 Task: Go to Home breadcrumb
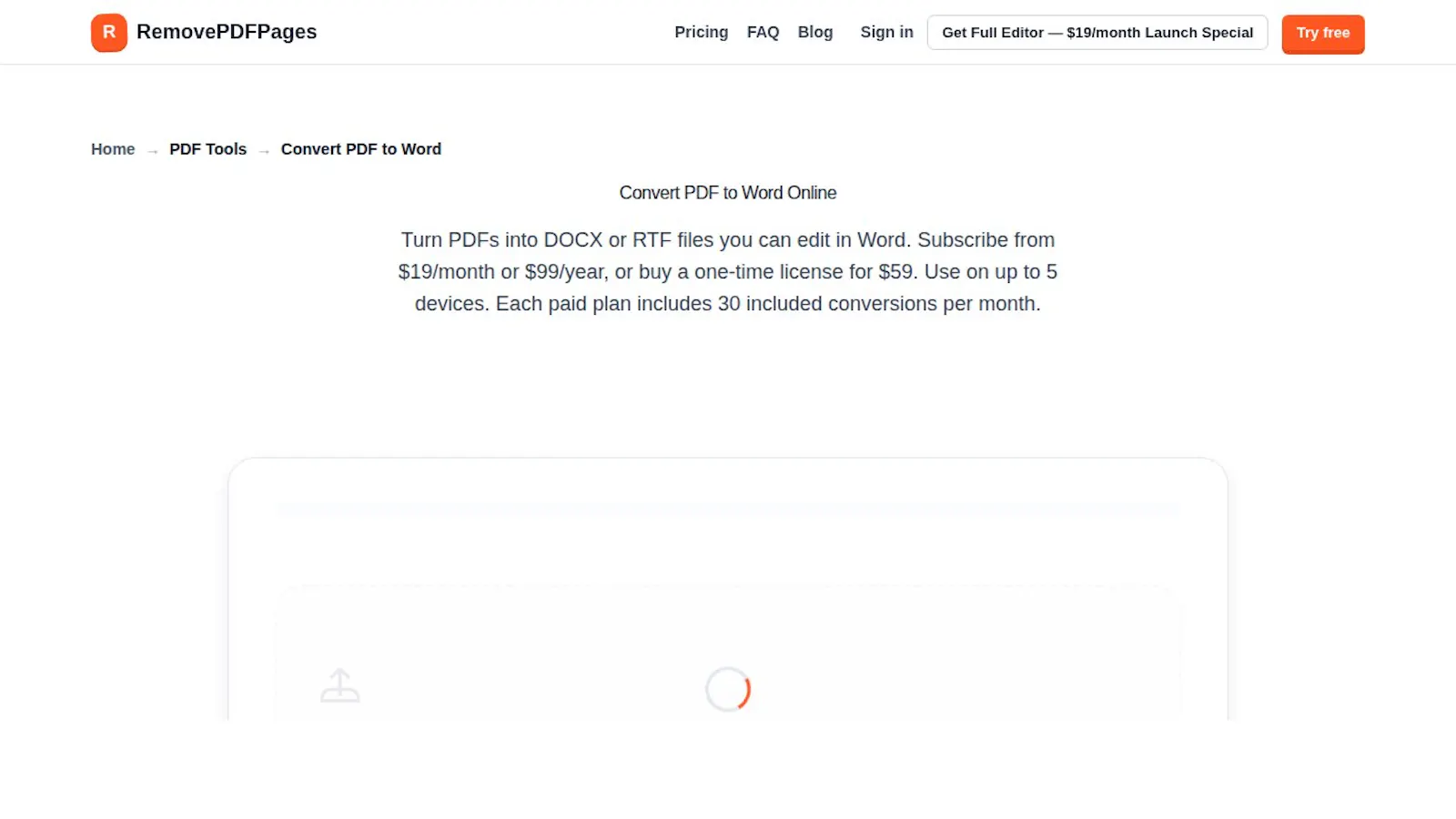[x=113, y=149]
